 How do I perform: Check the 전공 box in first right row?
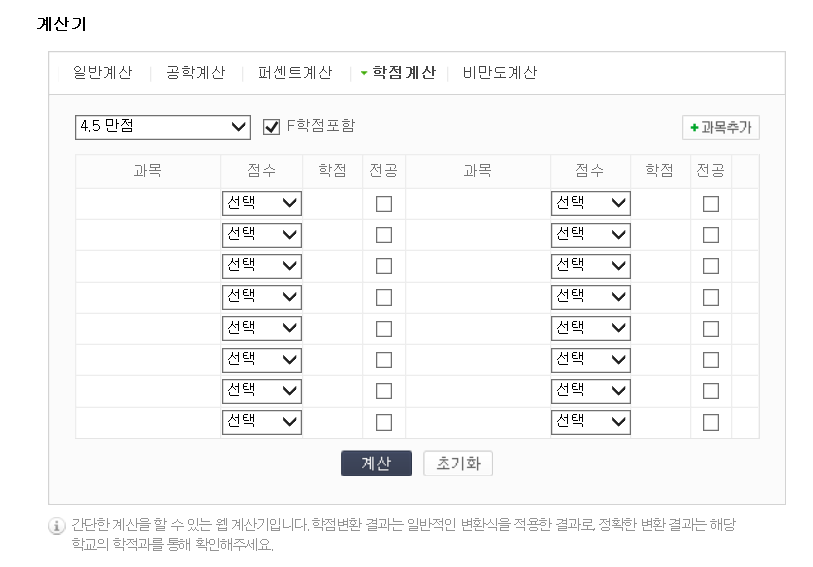click(711, 204)
